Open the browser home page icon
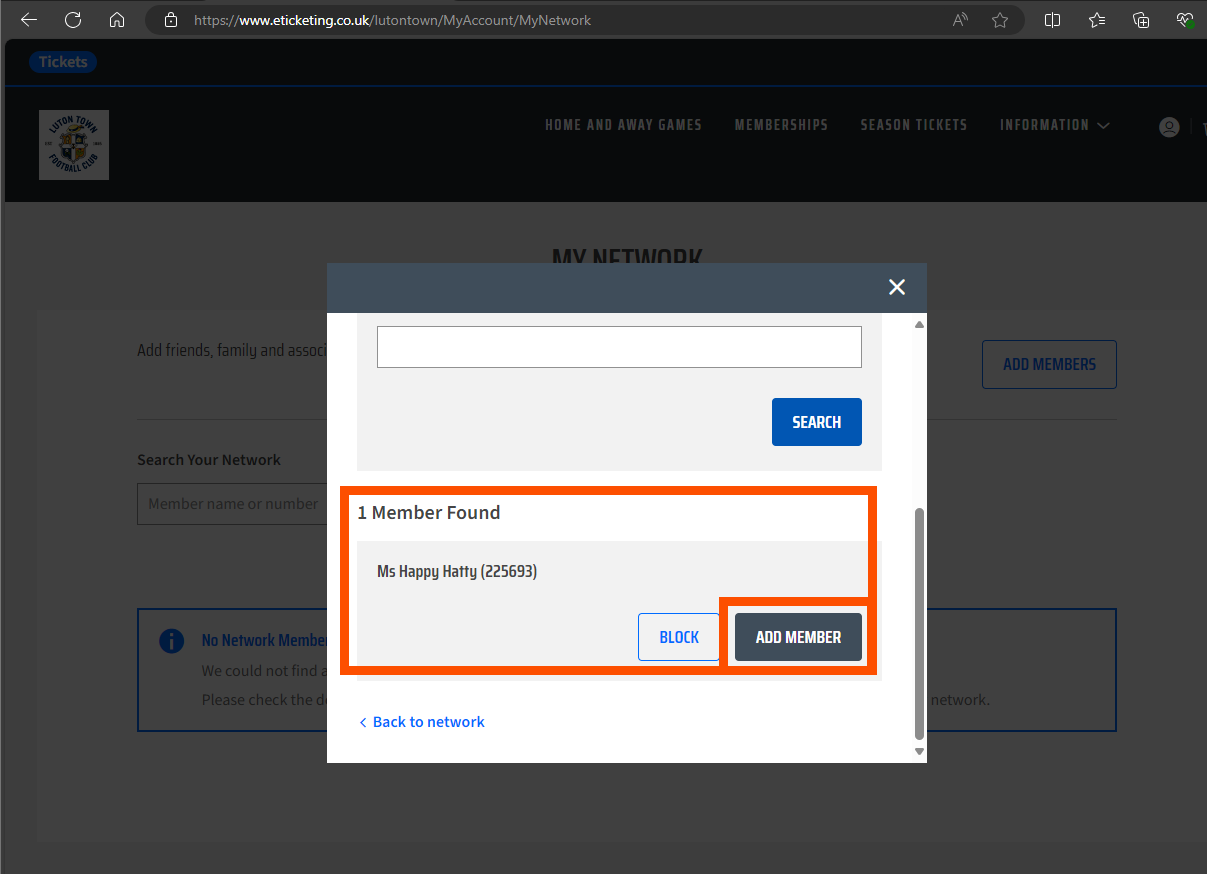This screenshot has width=1207, height=874. [x=117, y=20]
